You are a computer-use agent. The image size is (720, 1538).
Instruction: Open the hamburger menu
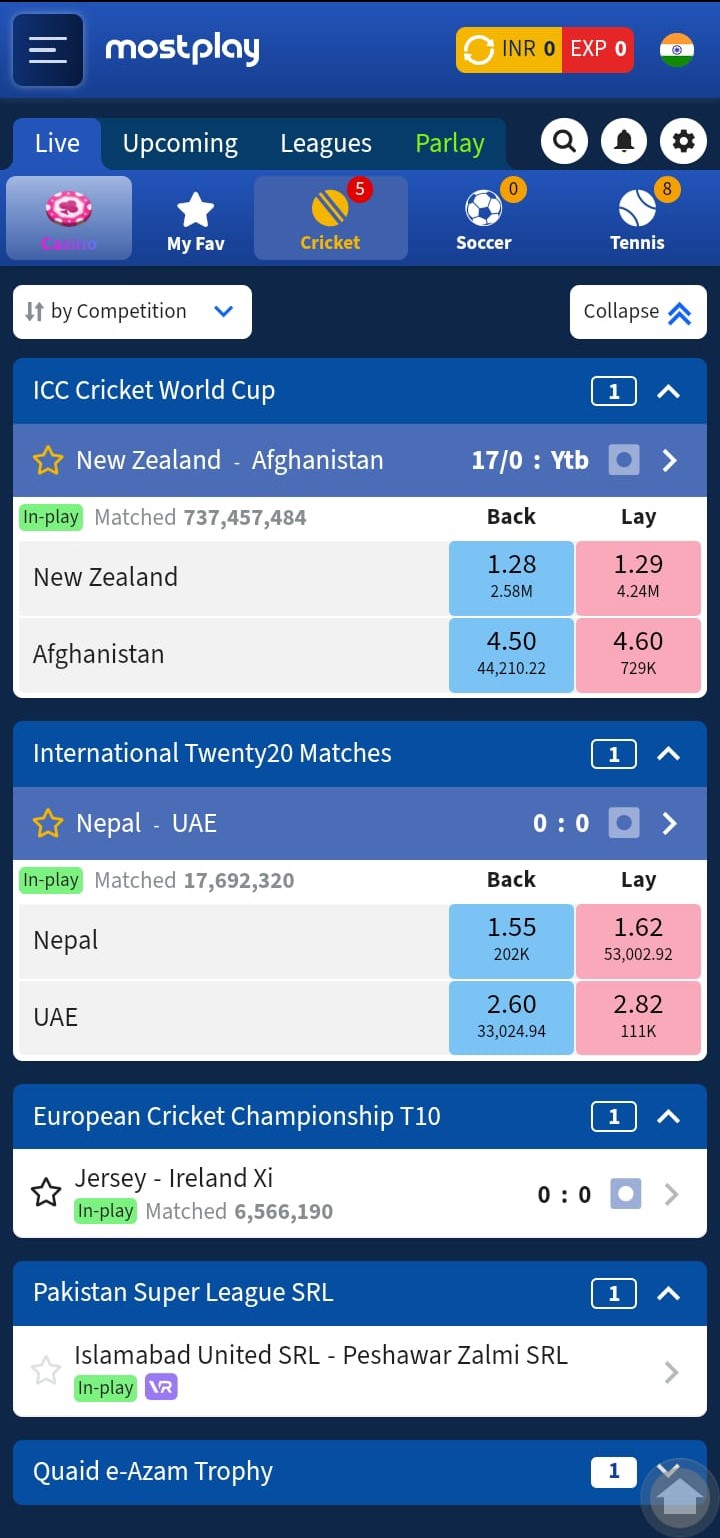(47, 50)
